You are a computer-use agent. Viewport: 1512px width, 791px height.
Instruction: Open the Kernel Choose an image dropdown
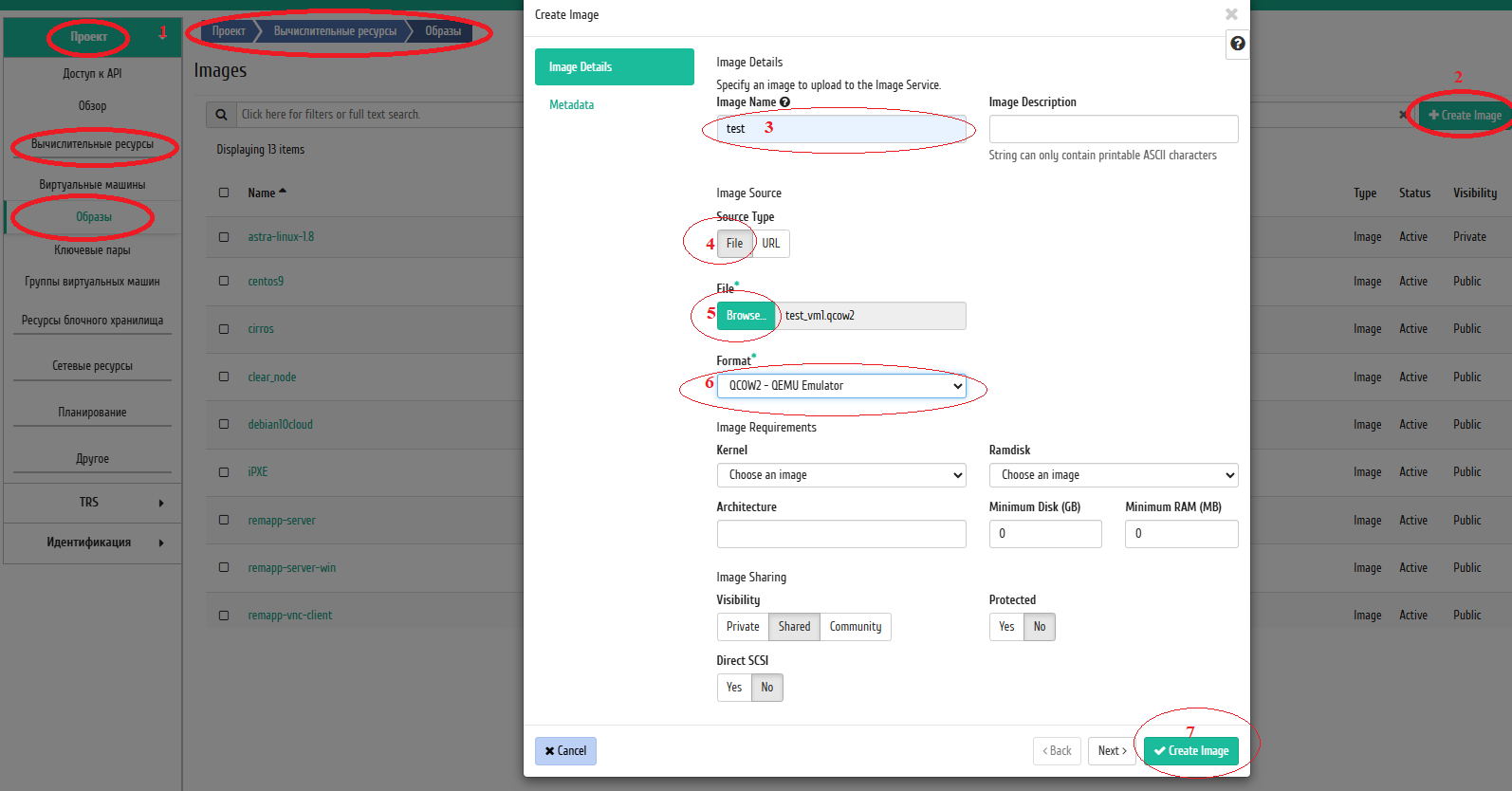coord(841,475)
